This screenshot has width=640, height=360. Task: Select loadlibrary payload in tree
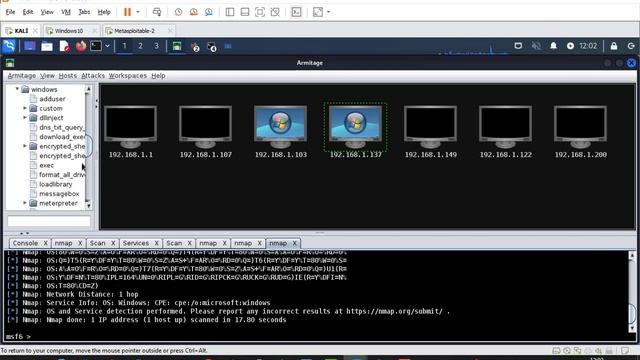tap(56, 184)
